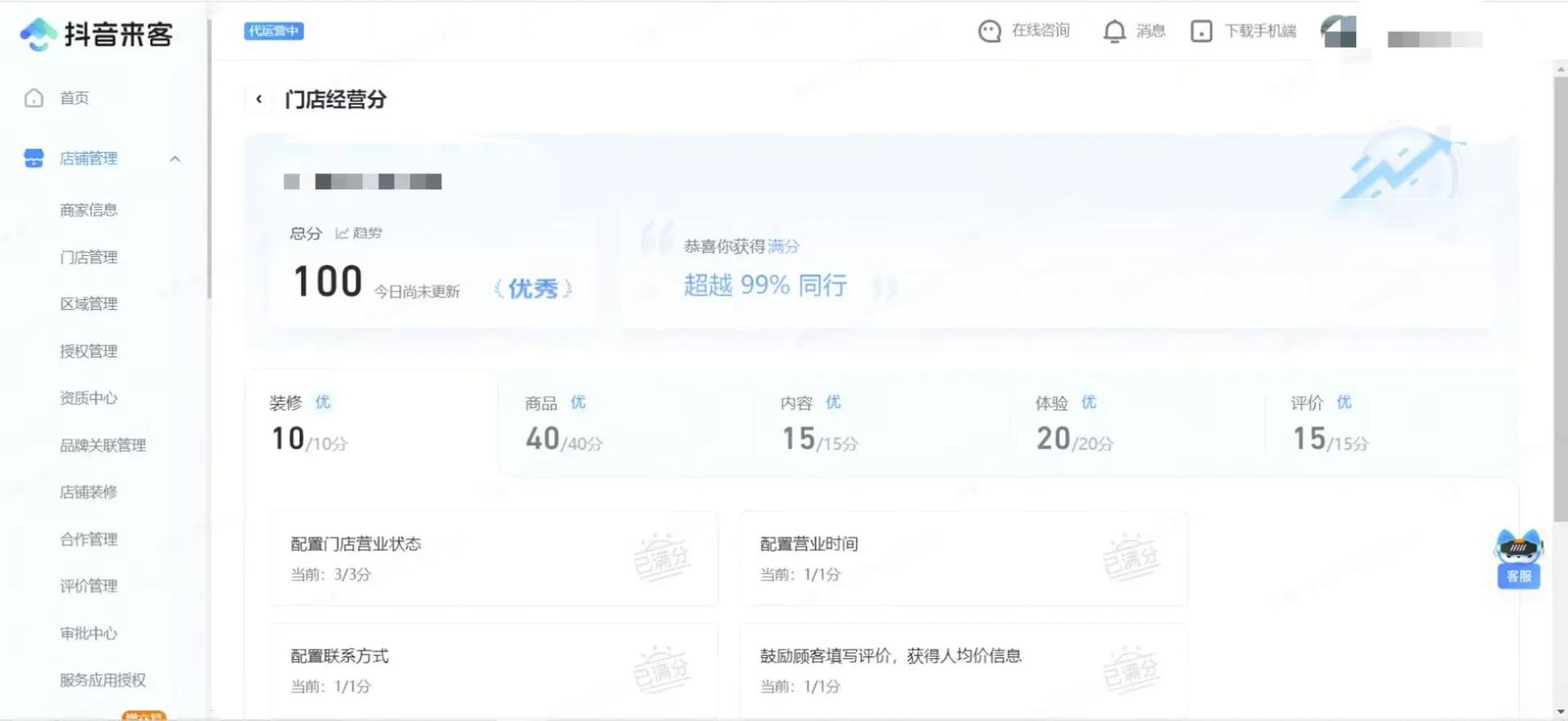The width and height of the screenshot is (1568, 721).
Task: Open 消息 notifications label
Action: pyautogui.click(x=1151, y=32)
